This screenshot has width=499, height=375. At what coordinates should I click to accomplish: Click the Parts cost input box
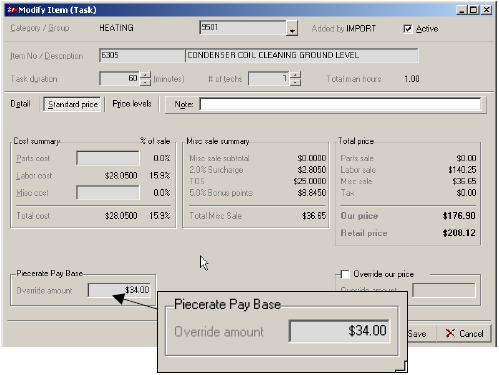[x=108, y=158]
